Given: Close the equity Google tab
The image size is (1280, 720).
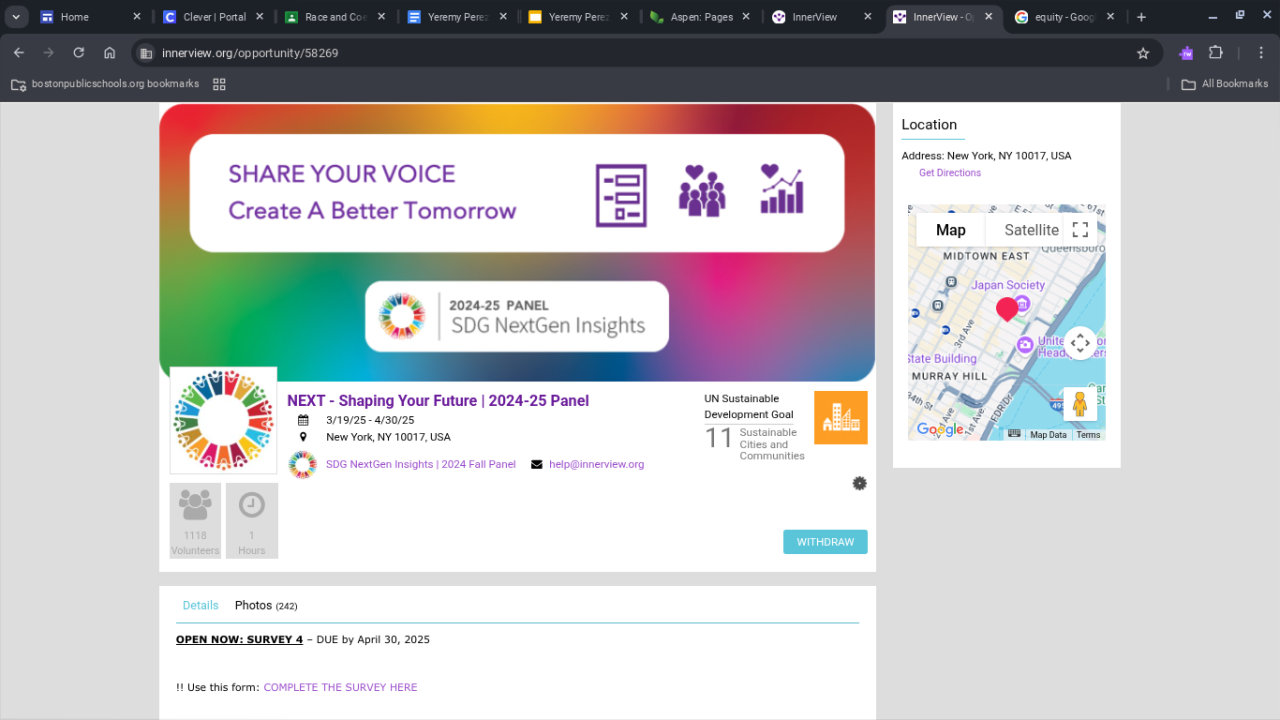Looking at the screenshot, I should [1110, 17].
